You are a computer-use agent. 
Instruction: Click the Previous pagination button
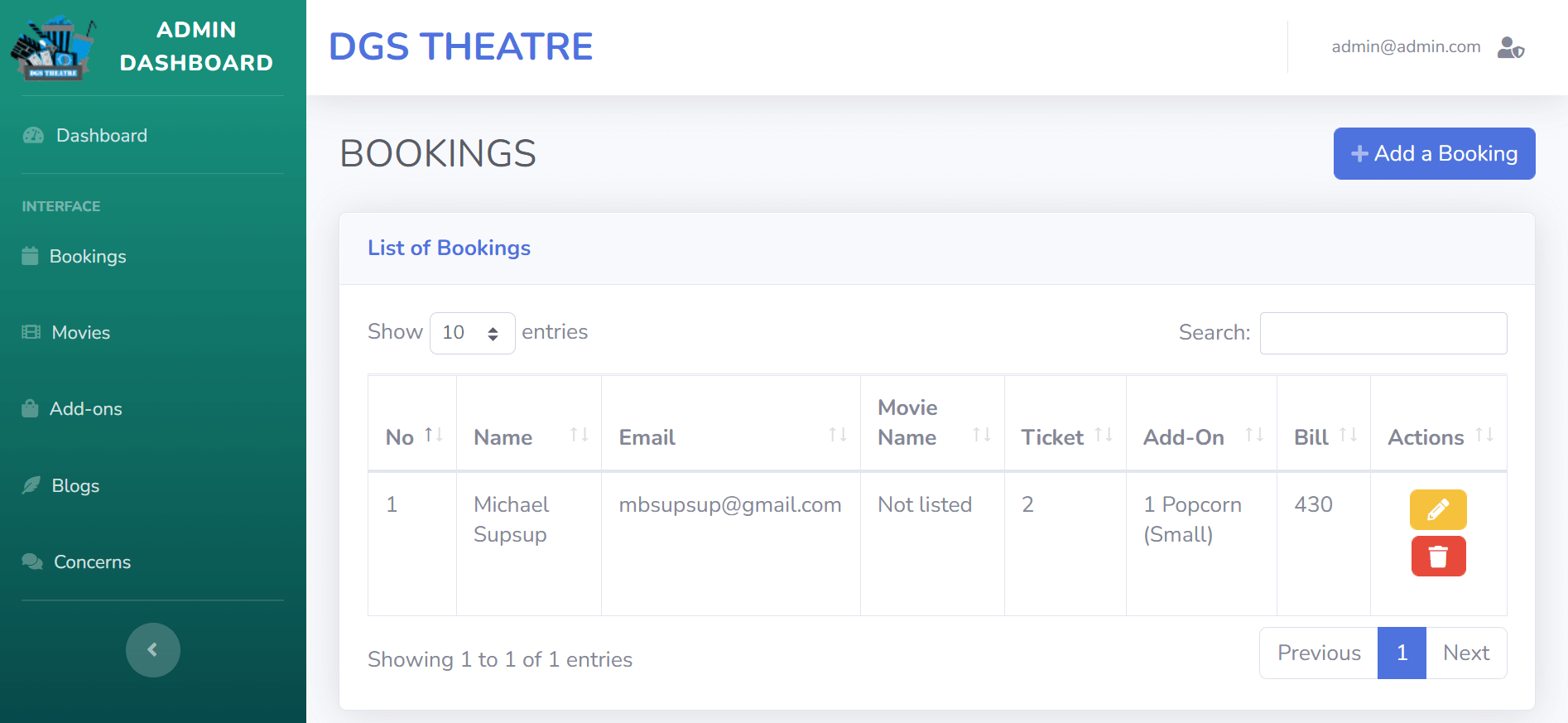(x=1318, y=653)
